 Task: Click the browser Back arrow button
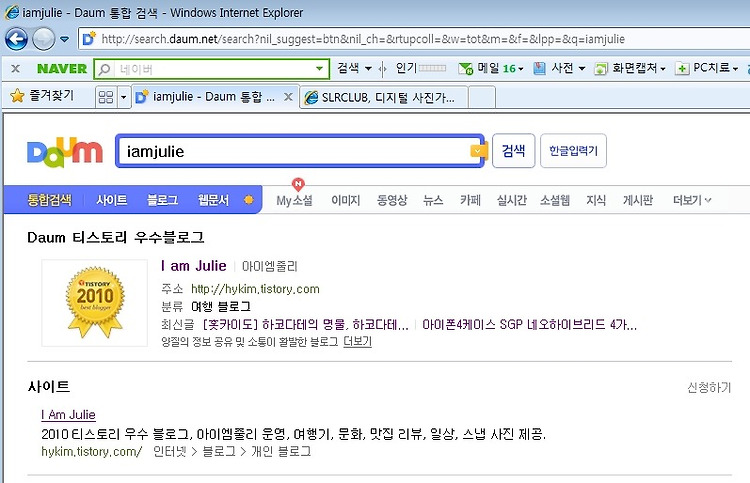click(x=16, y=39)
